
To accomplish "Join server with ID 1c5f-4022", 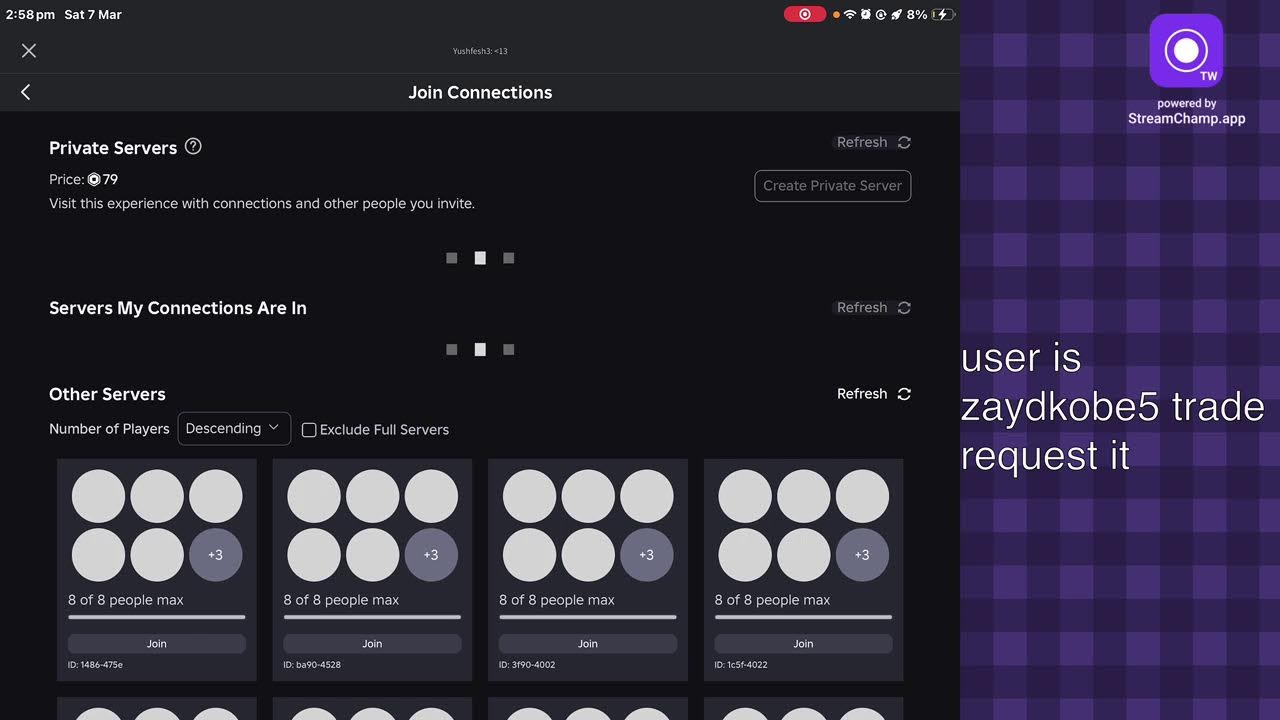I will [x=803, y=644].
